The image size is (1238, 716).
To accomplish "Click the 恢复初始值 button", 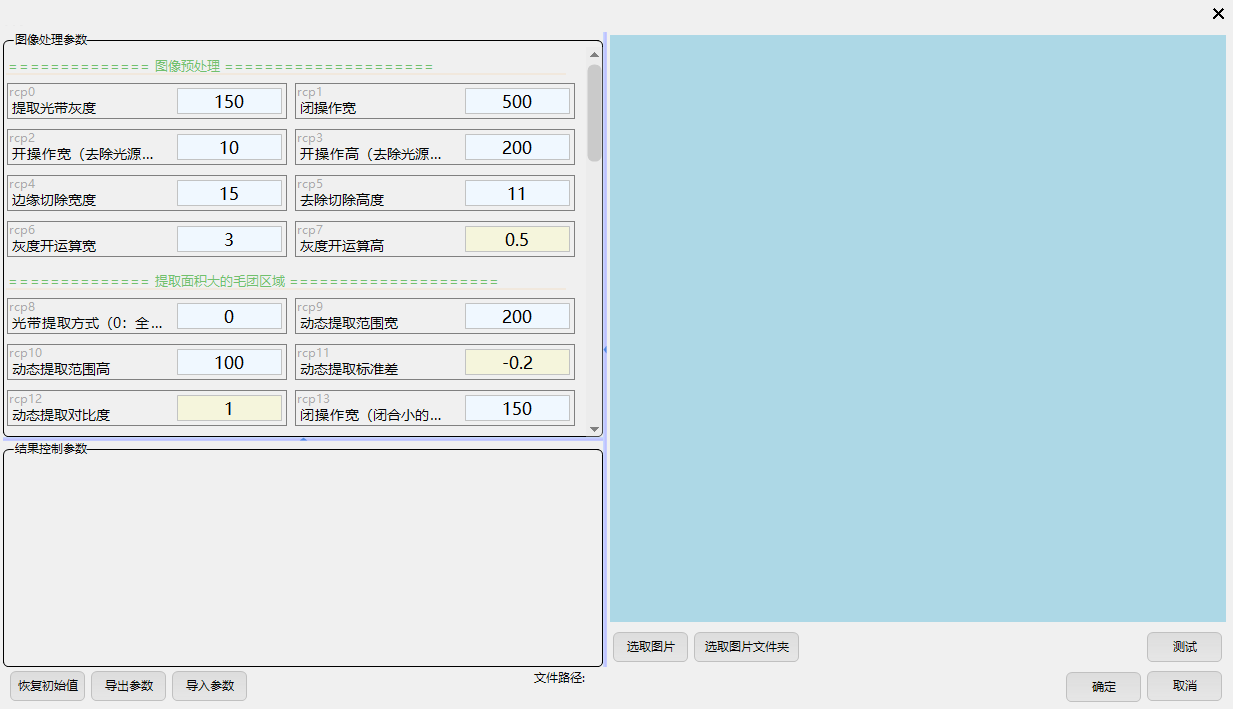I will coord(46,686).
